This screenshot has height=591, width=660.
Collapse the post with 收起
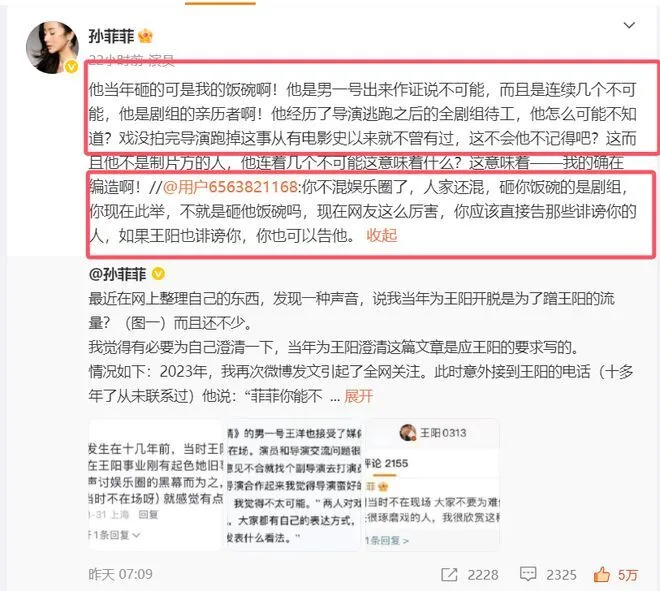382,235
